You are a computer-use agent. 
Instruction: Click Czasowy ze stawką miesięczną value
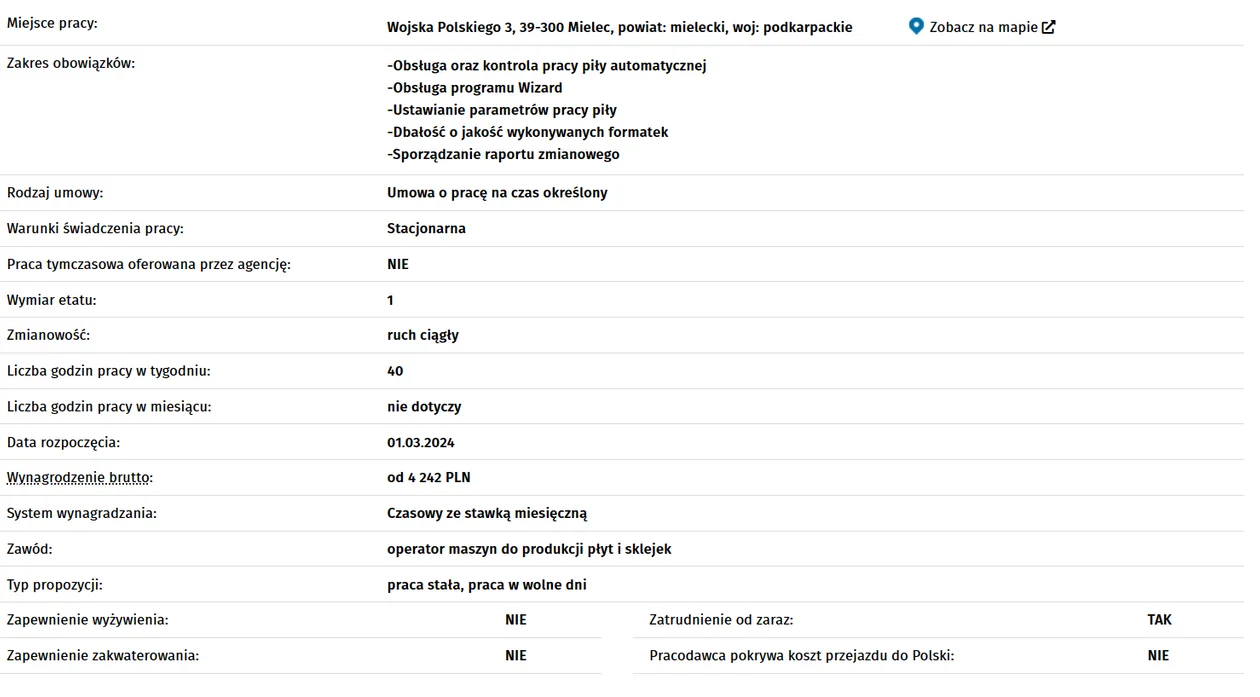tap(487, 513)
